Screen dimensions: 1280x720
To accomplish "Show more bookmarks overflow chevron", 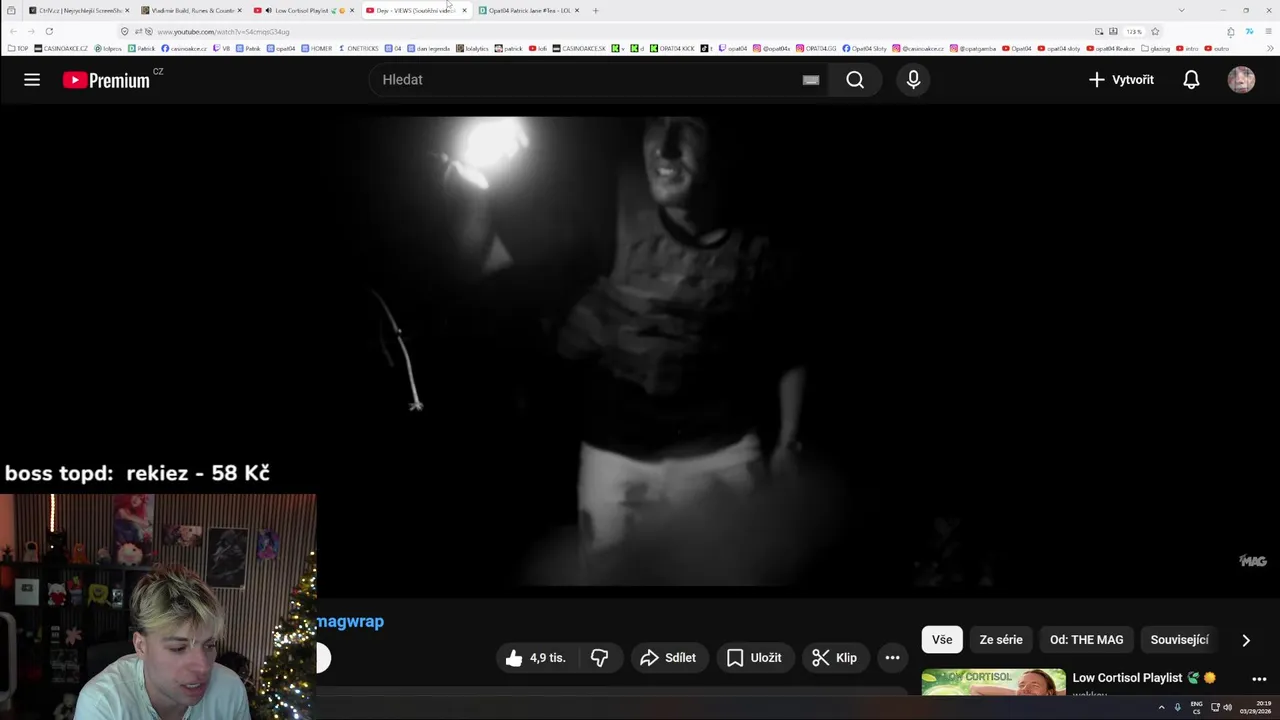I will point(1268,48).
